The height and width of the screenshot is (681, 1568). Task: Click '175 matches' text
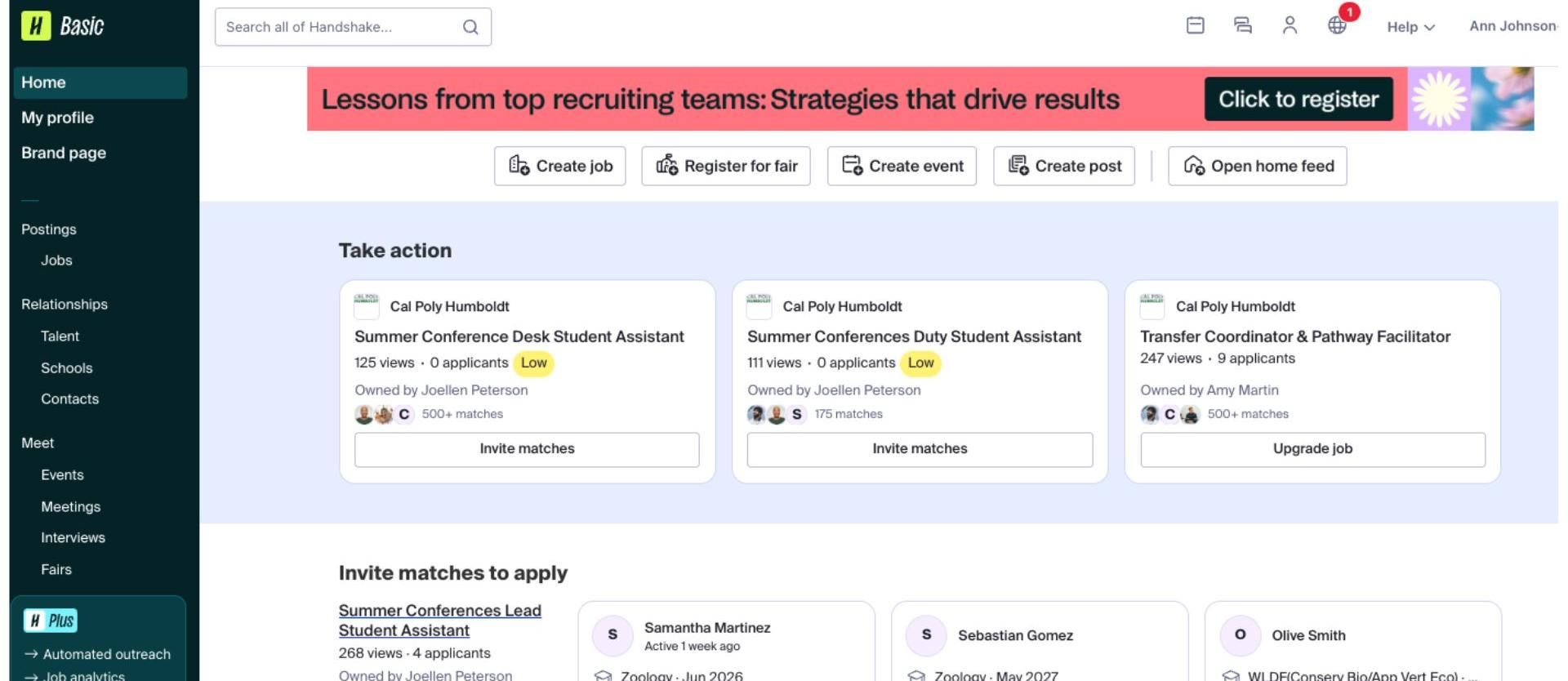pyautogui.click(x=849, y=414)
